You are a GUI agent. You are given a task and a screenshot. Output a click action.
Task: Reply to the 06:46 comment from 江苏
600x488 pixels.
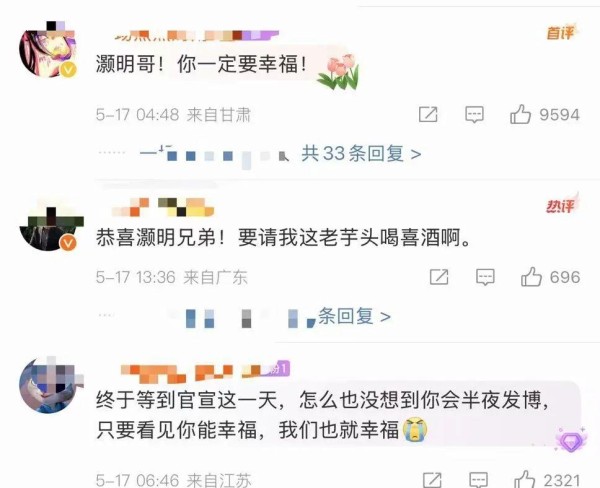point(478,480)
